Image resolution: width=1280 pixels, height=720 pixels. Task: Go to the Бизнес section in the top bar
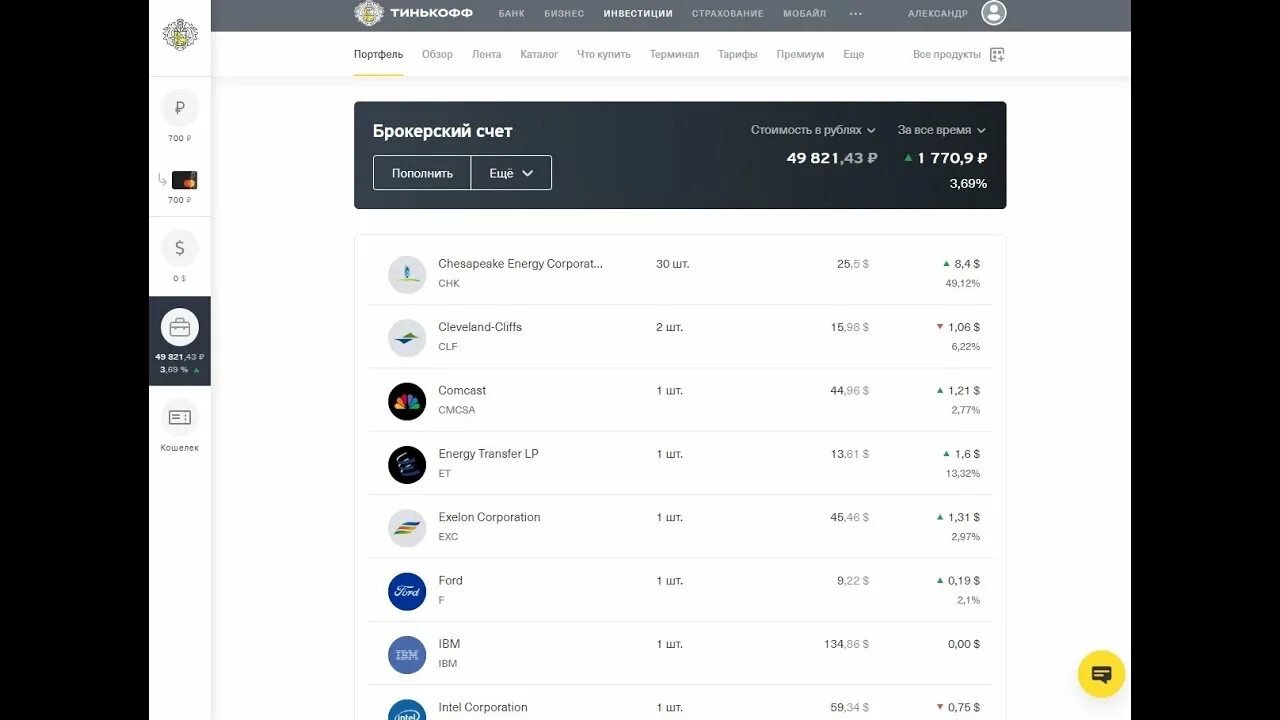(x=564, y=14)
